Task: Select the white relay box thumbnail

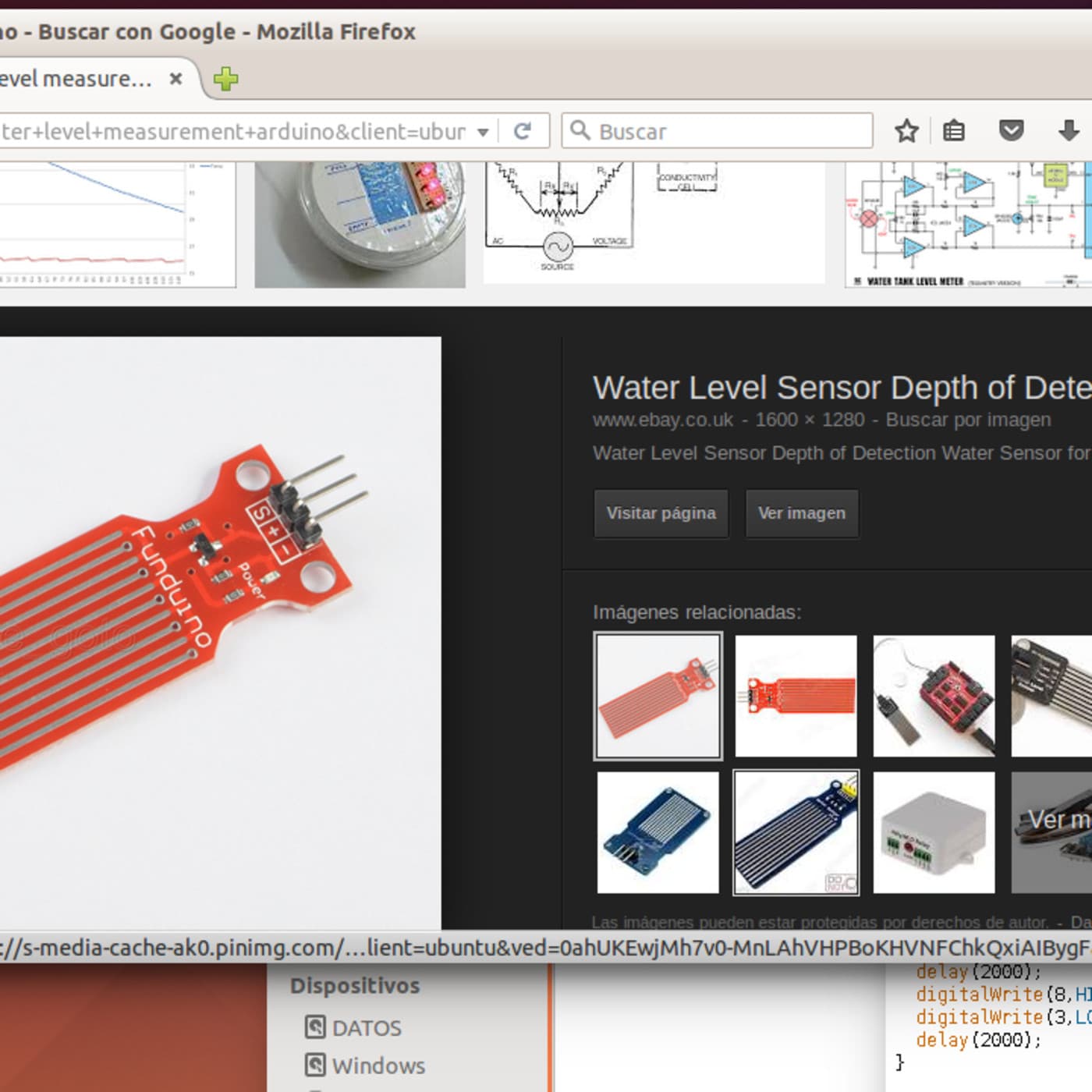Action: [934, 832]
